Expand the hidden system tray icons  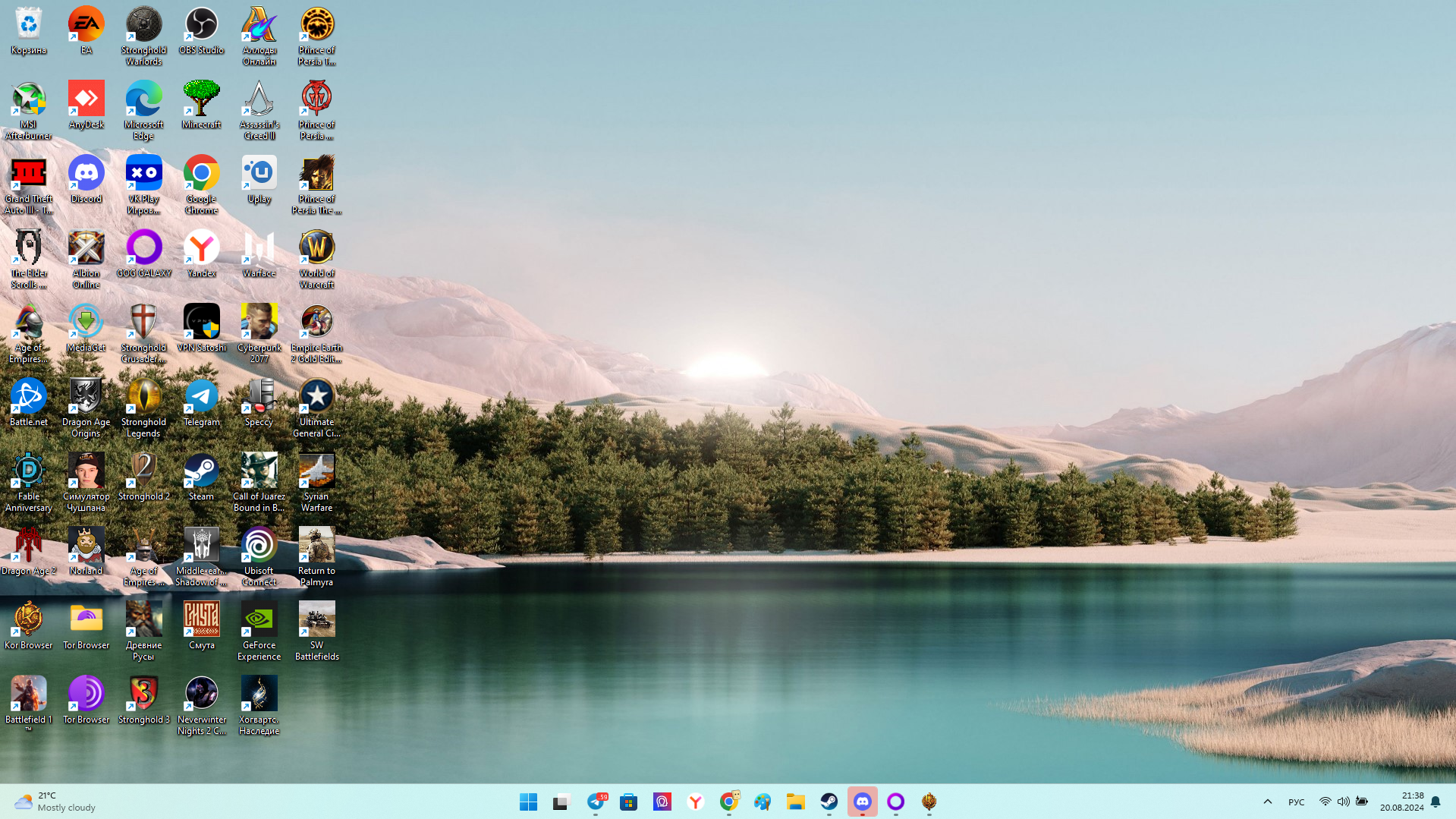1267,802
